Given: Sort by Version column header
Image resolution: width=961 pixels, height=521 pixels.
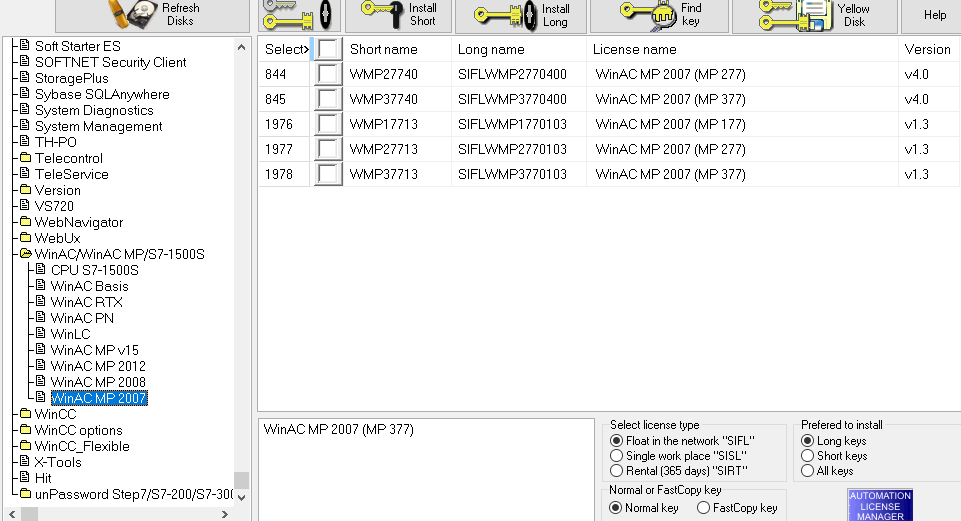Looking at the screenshot, I should point(928,49).
